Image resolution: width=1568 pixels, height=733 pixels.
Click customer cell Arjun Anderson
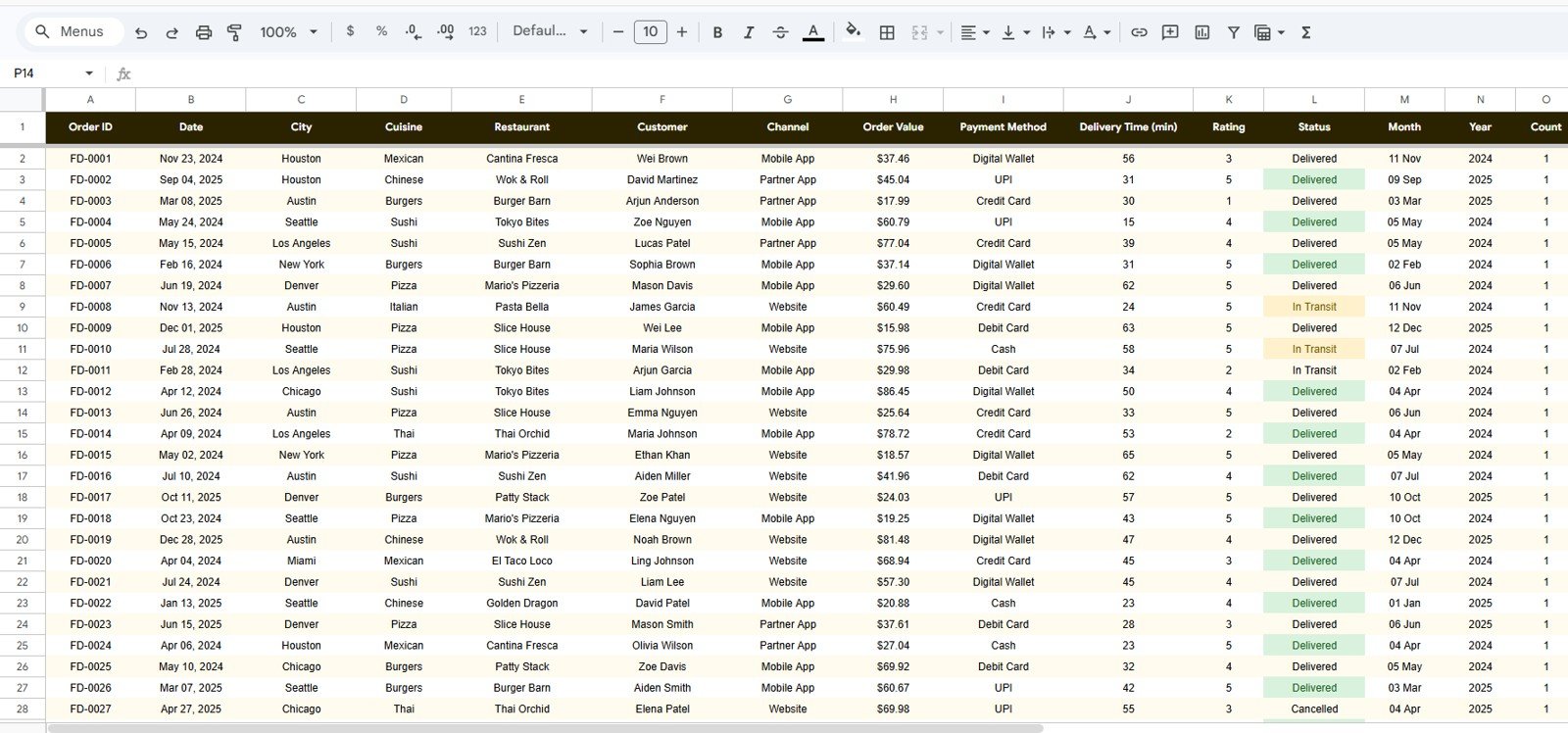click(x=661, y=201)
